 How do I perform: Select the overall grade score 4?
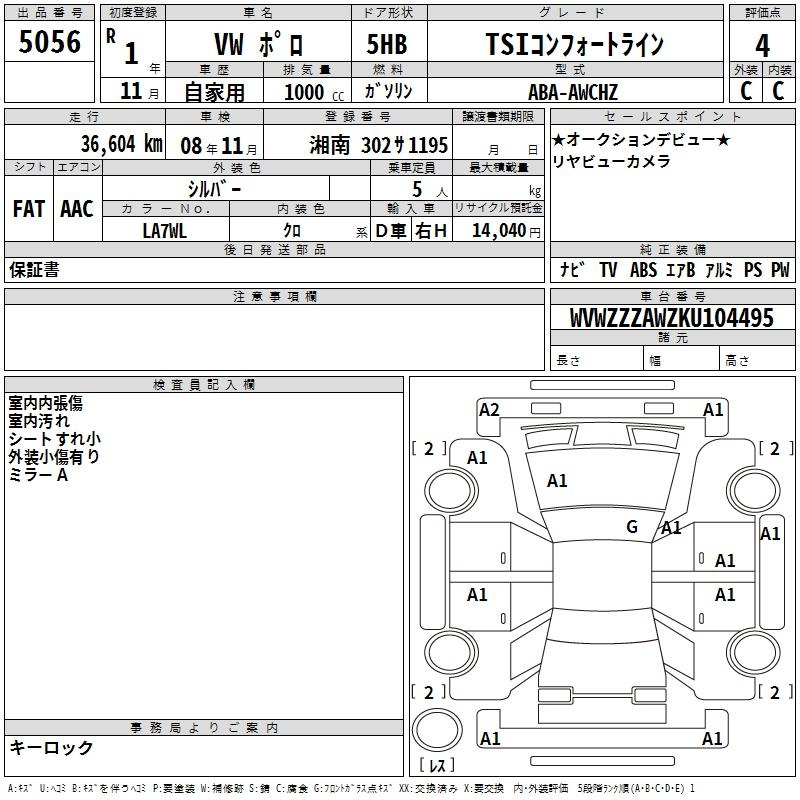pyautogui.click(x=762, y=46)
